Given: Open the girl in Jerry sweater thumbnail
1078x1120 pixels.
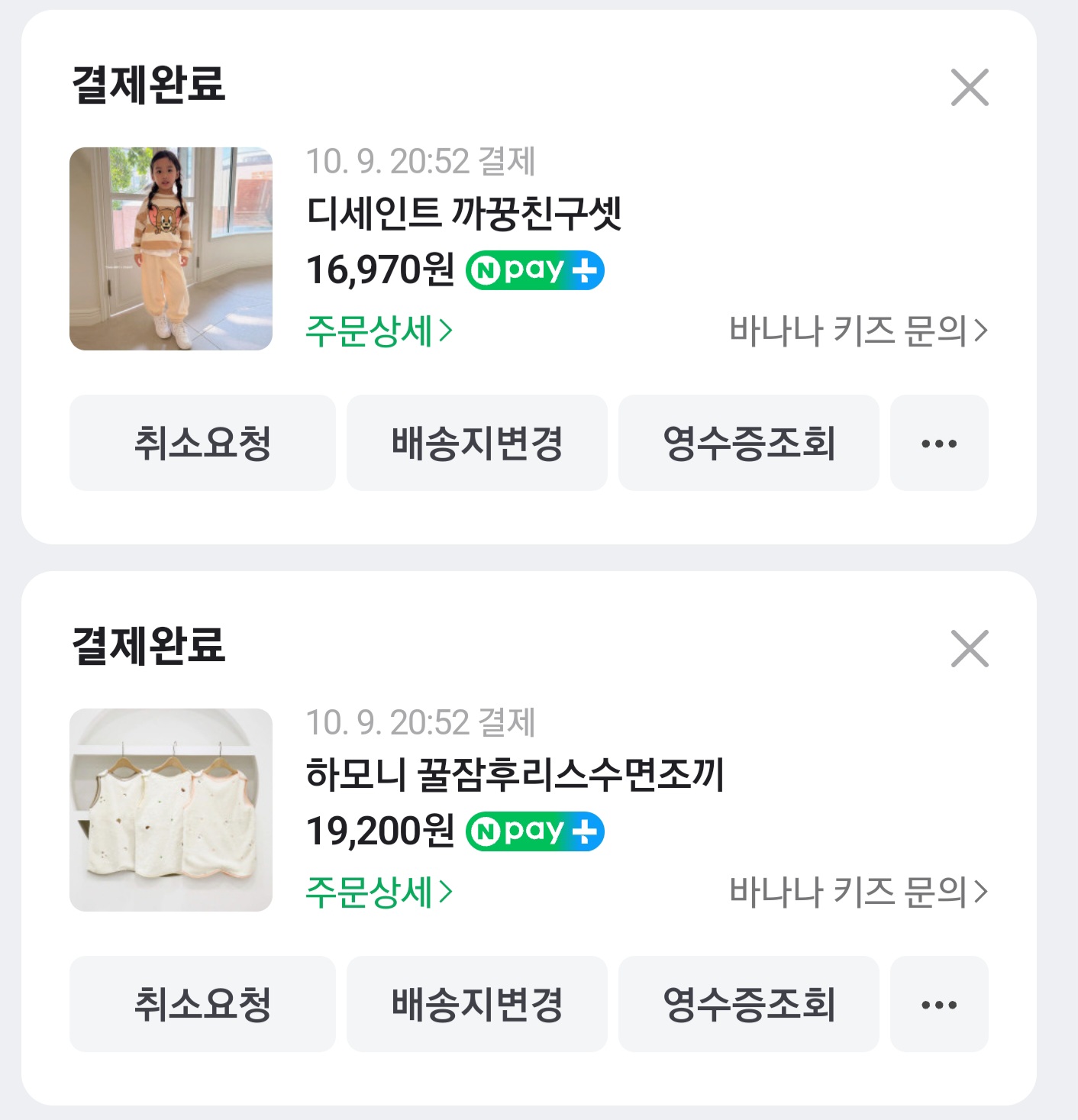Looking at the screenshot, I should click(x=171, y=249).
